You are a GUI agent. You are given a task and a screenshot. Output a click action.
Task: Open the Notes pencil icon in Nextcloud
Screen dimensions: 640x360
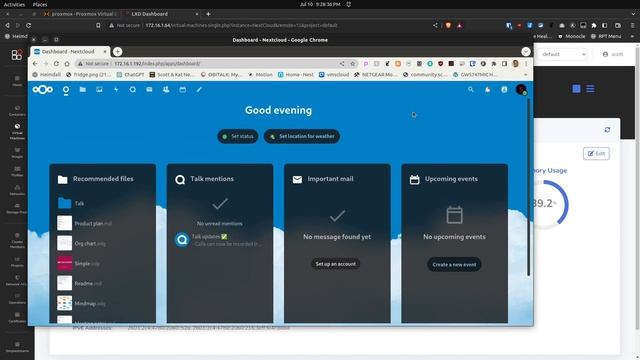click(x=199, y=89)
